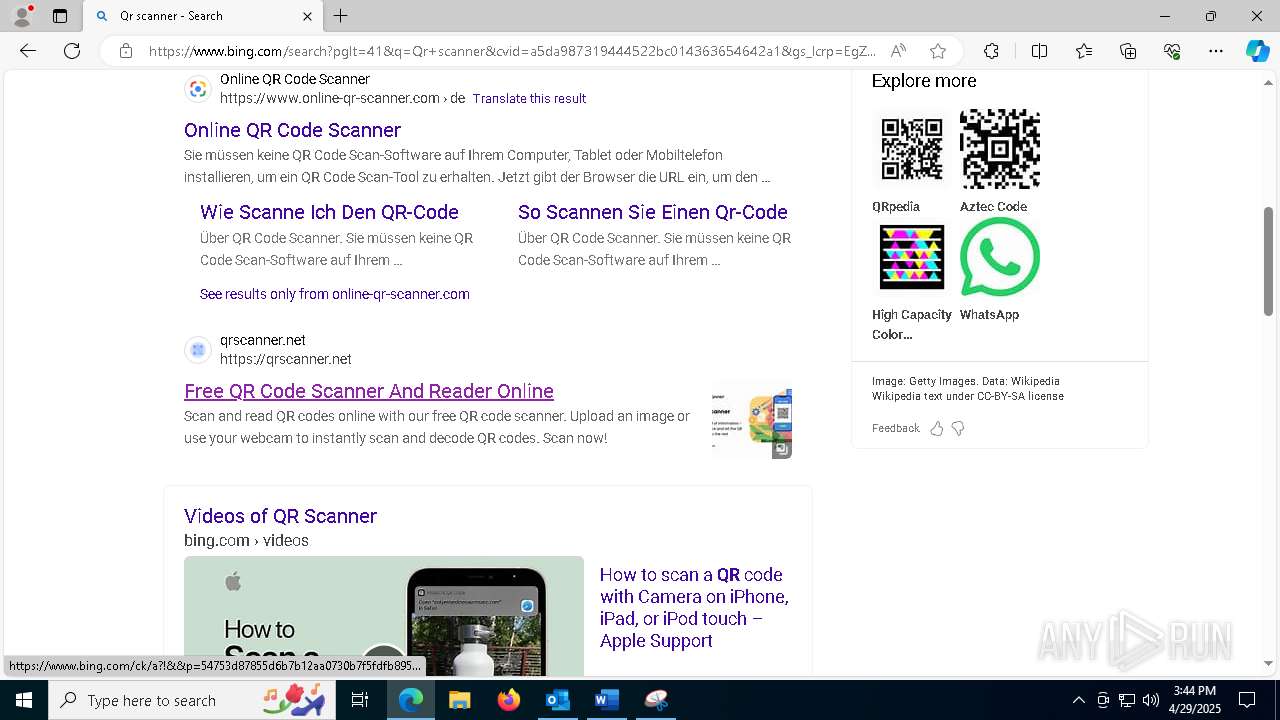Give thumbs down feedback
The image size is (1280, 720).
(958, 428)
